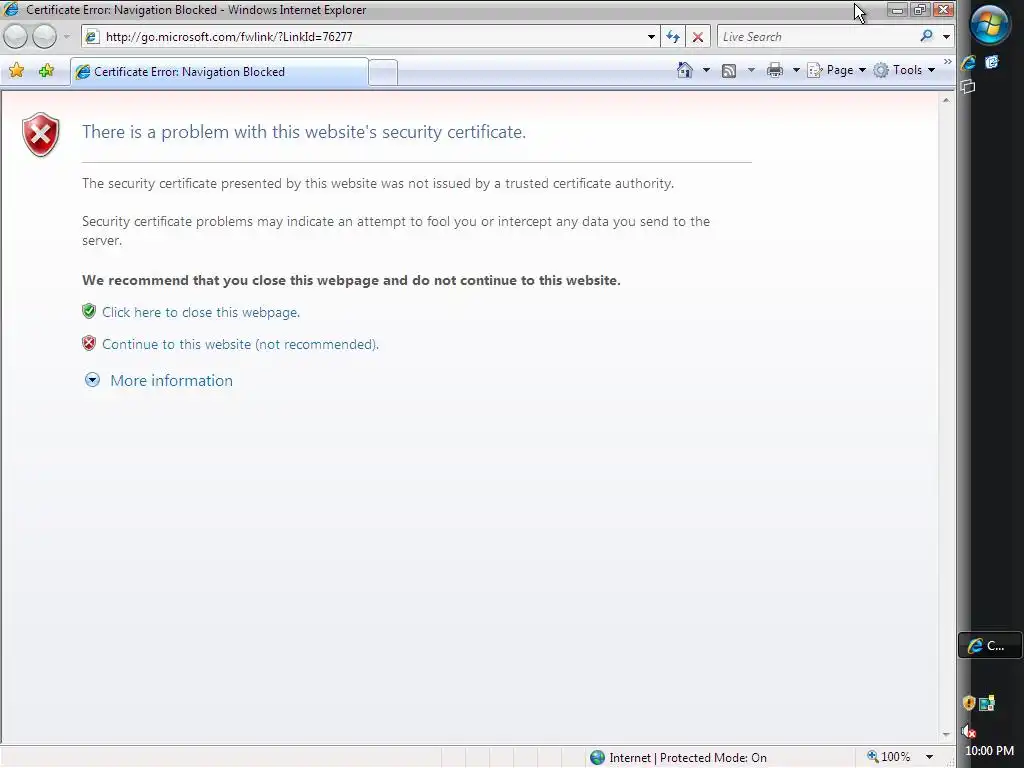Click the Forward navigation button
Viewport: 1024px width, 768px height.
[44, 37]
